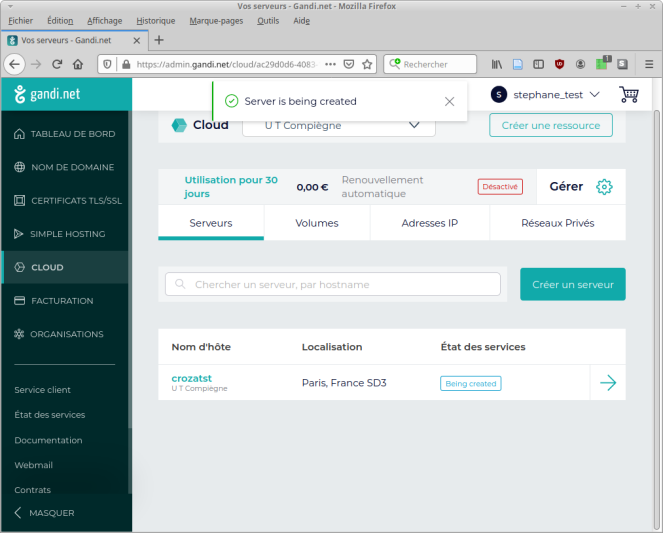Reload the current page

[57, 64]
